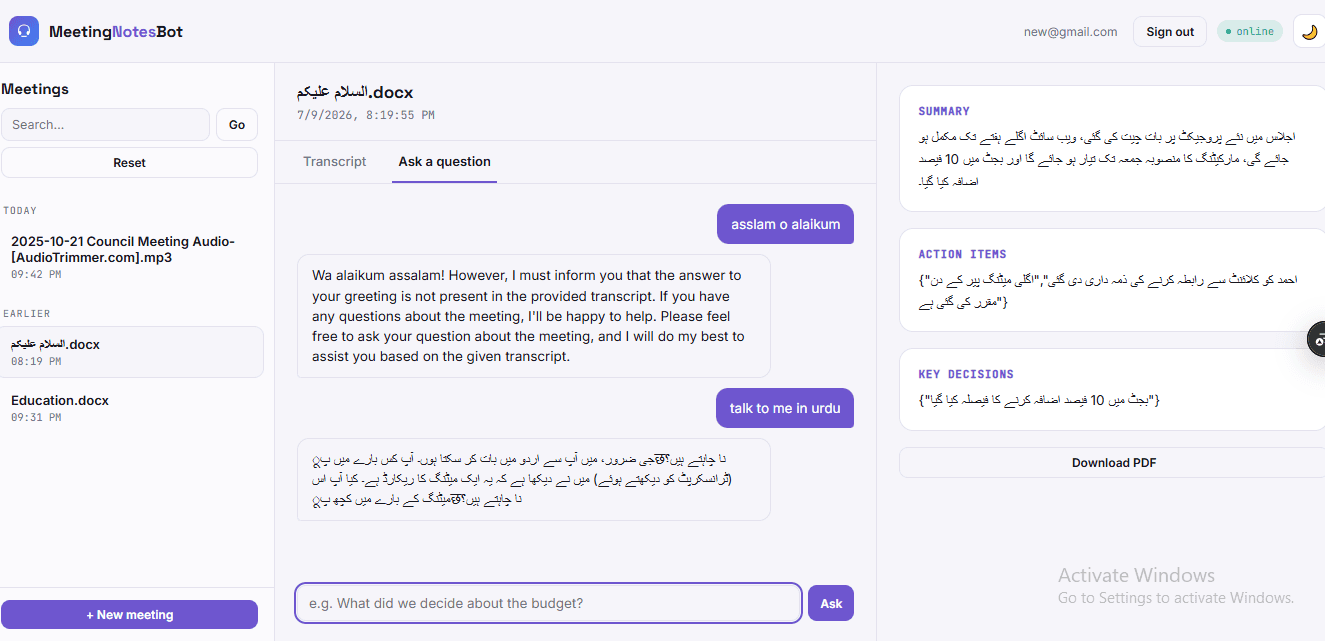The height and width of the screenshot is (641, 1325).
Task: Click the MeetingNotesBot headphone logo icon
Action: [24, 31]
